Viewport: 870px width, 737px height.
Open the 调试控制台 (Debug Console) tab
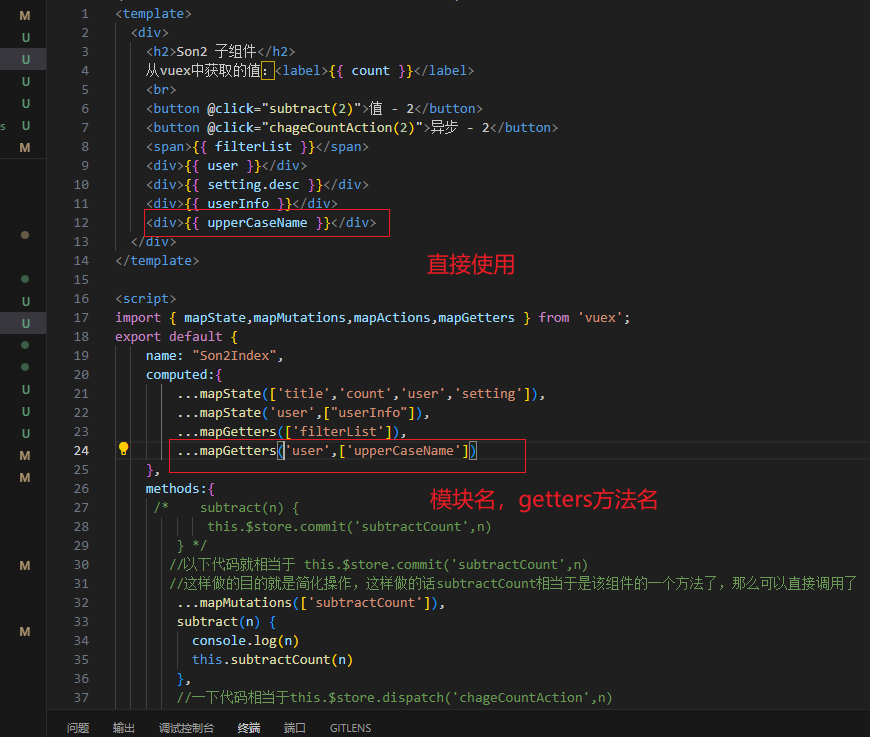[x=186, y=727]
